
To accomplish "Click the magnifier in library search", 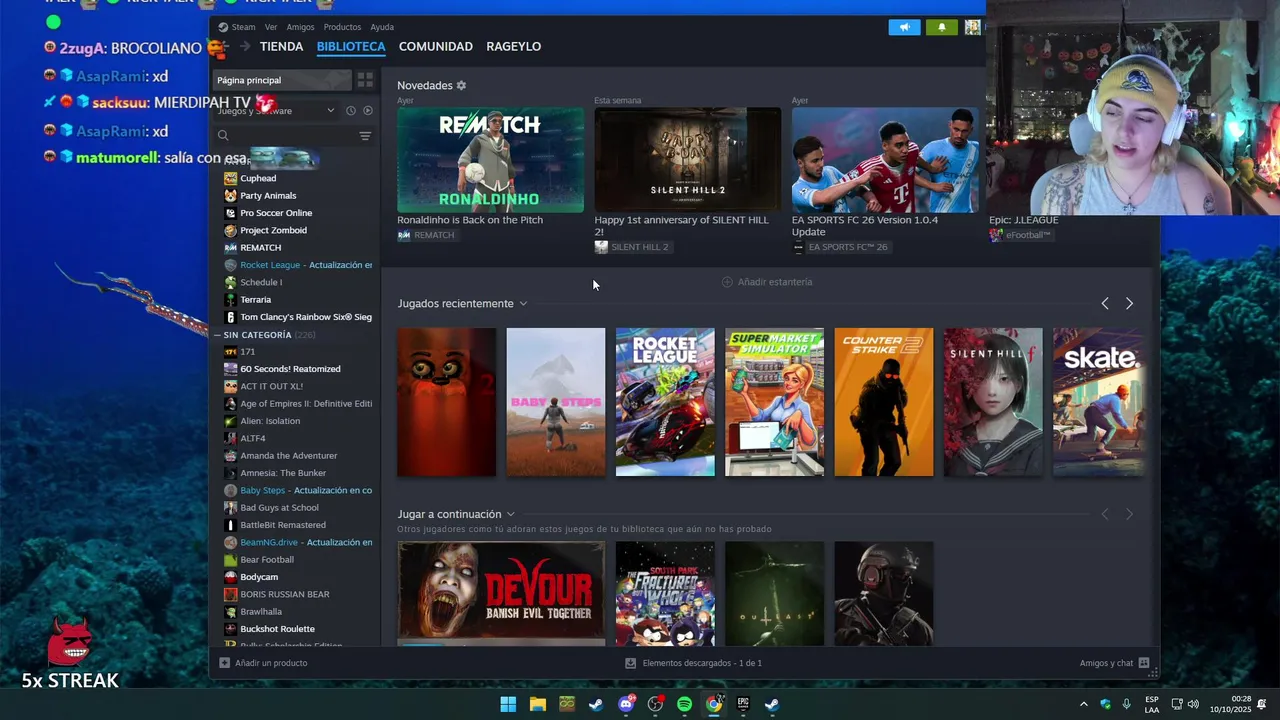I will pyautogui.click(x=224, y=136).
